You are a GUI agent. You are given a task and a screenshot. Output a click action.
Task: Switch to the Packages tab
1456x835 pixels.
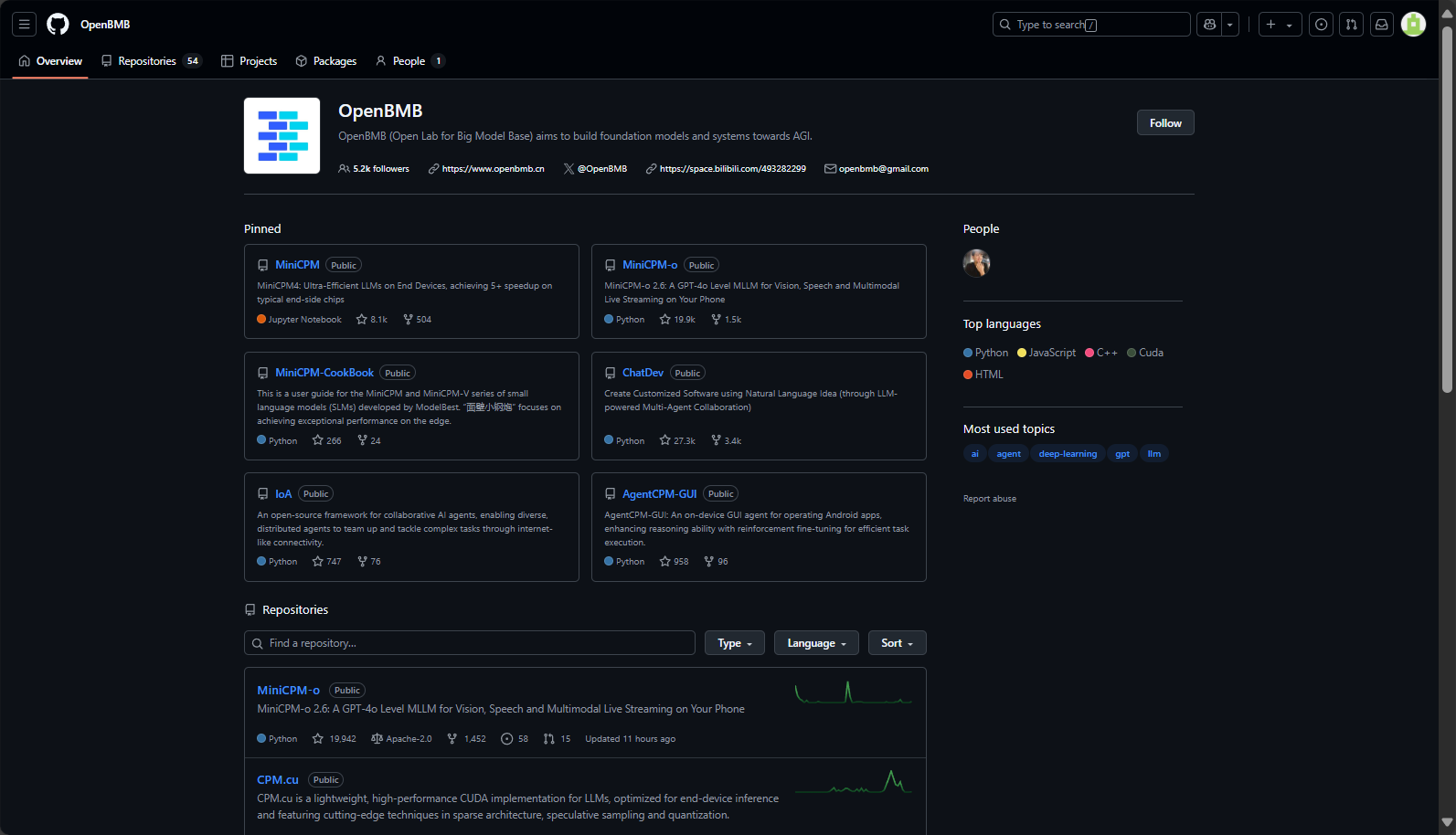(x=326, y=61)
